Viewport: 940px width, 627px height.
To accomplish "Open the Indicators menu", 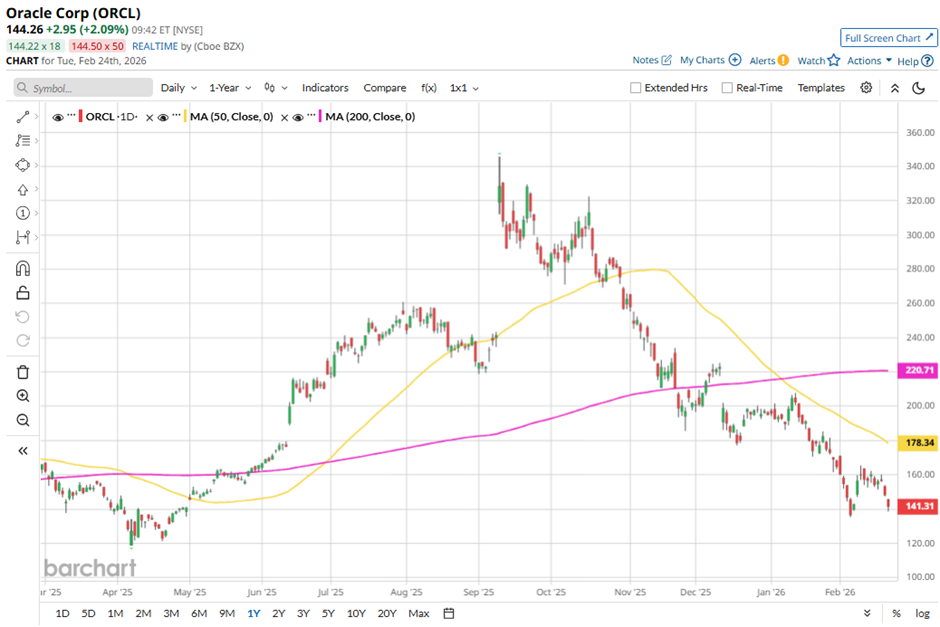I will tap(326, 88).
